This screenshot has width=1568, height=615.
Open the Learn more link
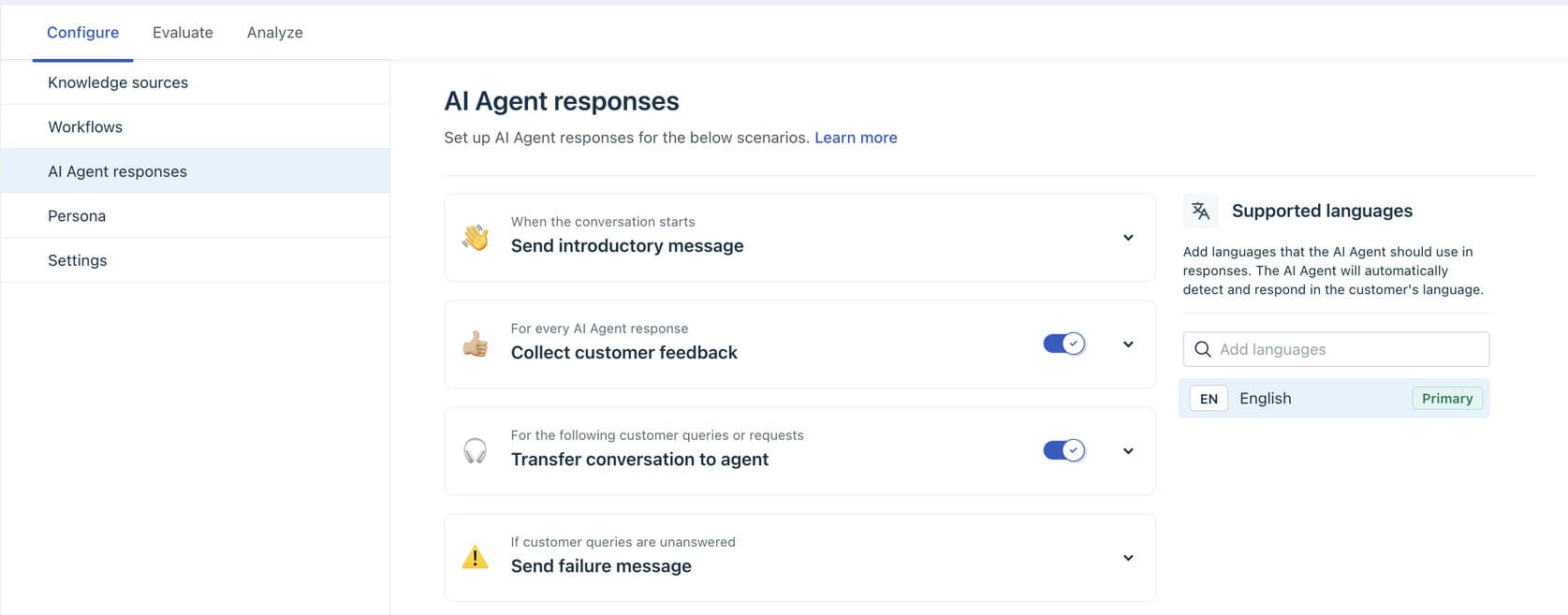[856, 138]
